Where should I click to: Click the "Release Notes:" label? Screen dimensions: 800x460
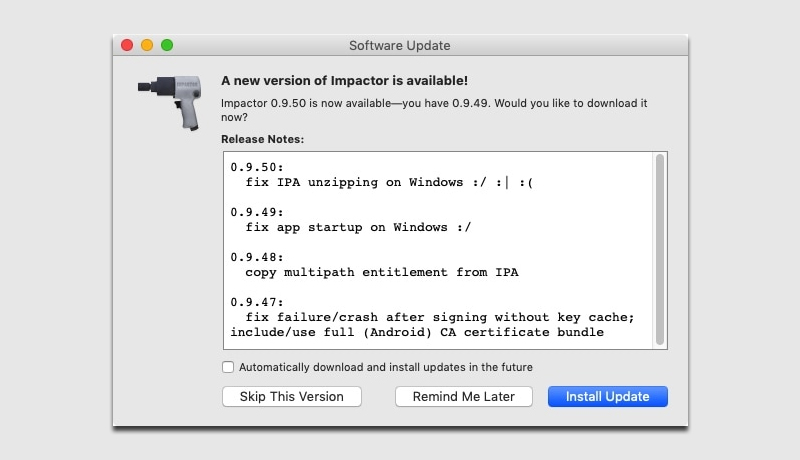coord(262,139)
